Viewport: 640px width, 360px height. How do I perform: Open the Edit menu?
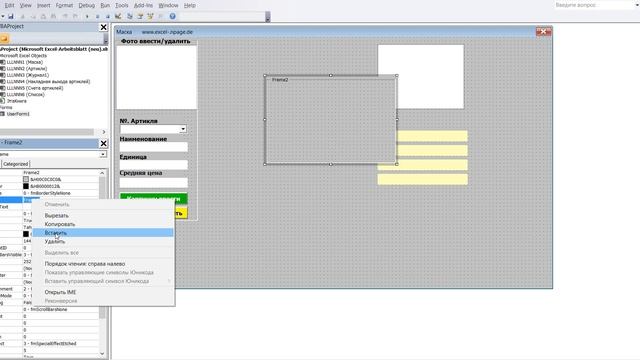[x=9, y=5]
